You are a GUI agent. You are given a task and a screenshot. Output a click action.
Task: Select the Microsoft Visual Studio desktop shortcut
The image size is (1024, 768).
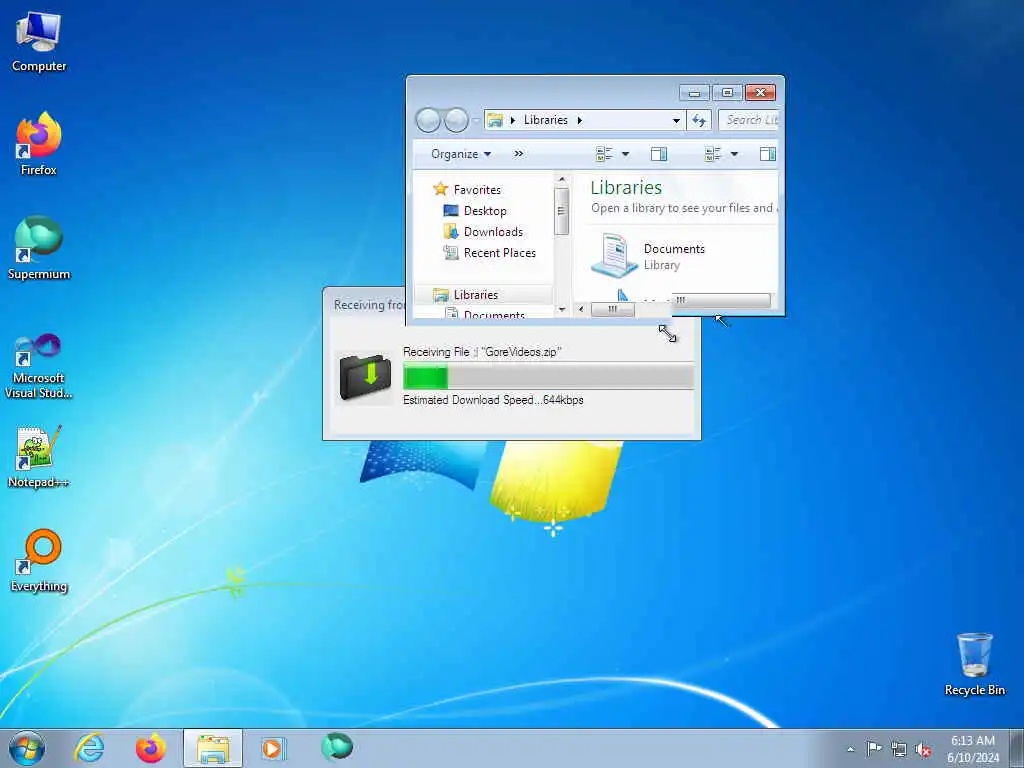pyautogui.click(x=39, y=366)
